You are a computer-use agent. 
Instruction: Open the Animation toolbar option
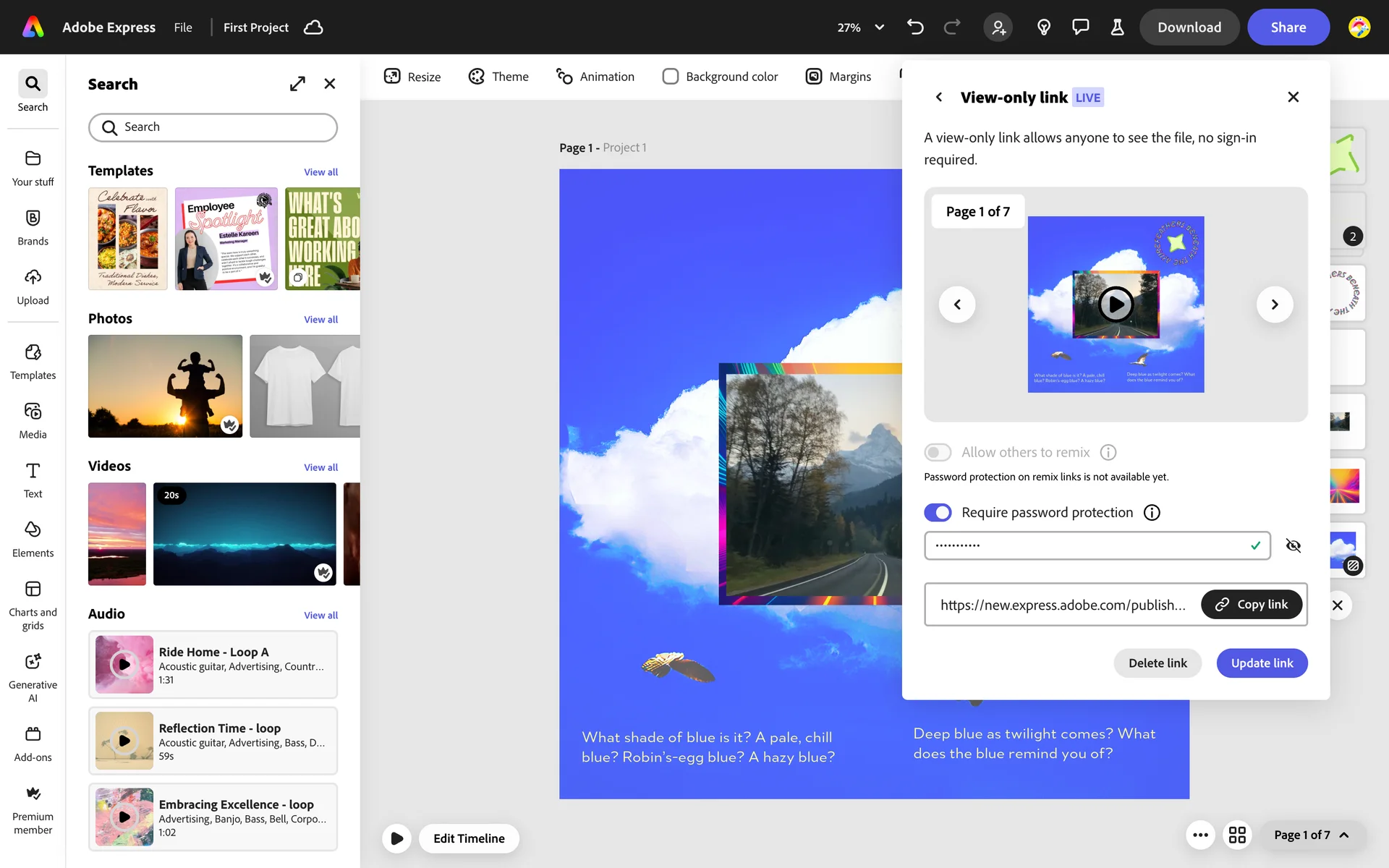tap(595, 77)
